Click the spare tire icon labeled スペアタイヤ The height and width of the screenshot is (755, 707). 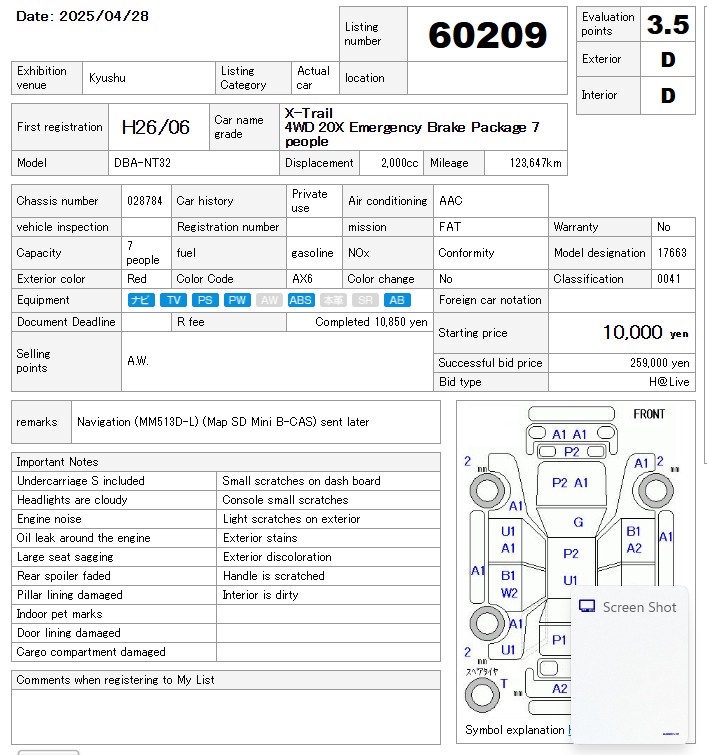[482, 694]
